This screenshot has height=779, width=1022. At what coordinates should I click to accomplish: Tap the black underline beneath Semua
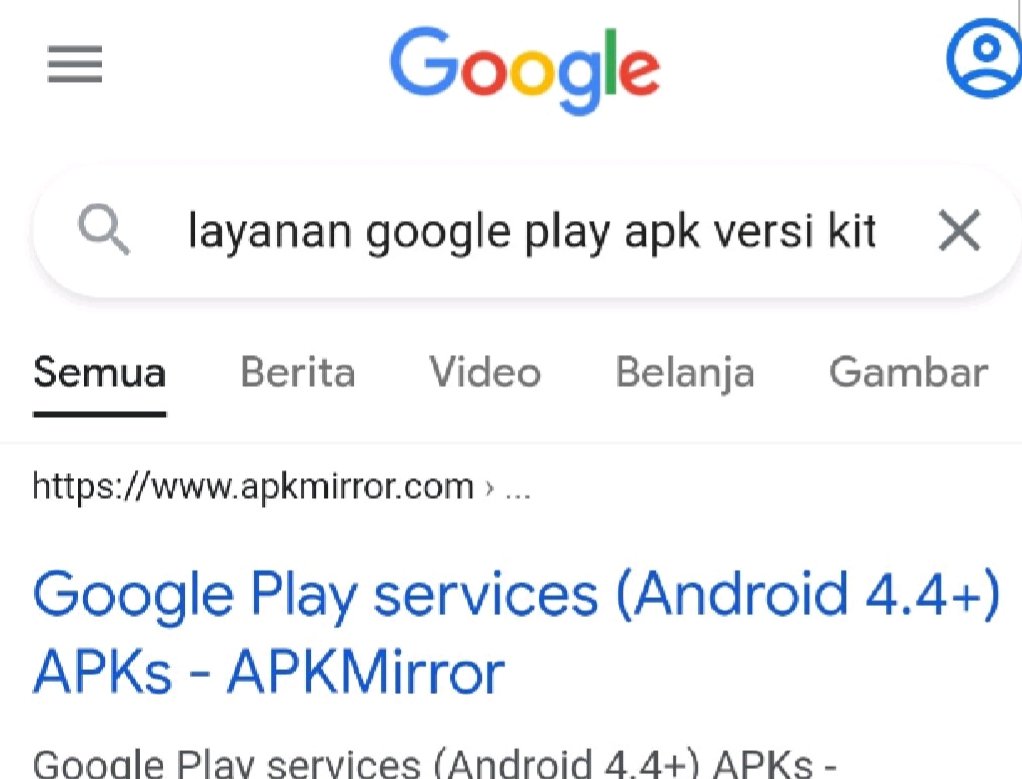point(100,413)
